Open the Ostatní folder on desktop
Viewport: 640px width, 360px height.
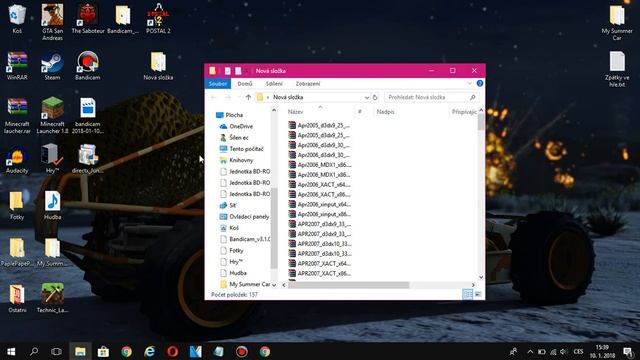coord(17,298)
